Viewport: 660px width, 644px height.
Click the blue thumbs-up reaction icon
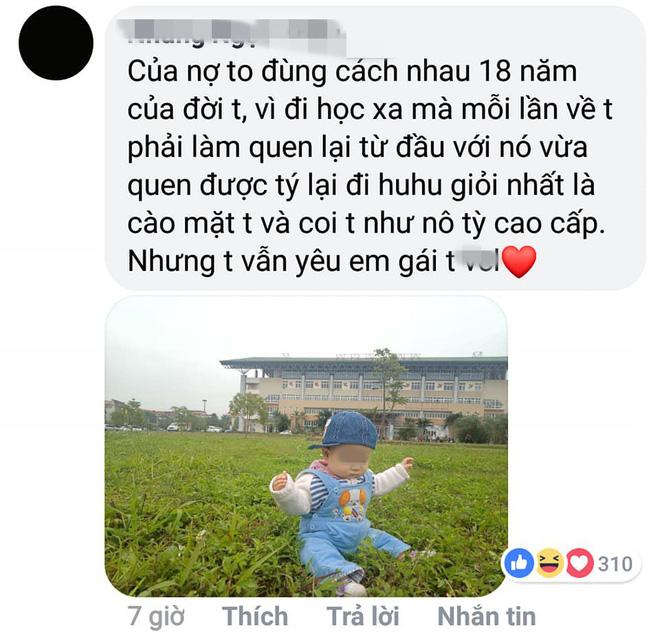pos(519,563)
